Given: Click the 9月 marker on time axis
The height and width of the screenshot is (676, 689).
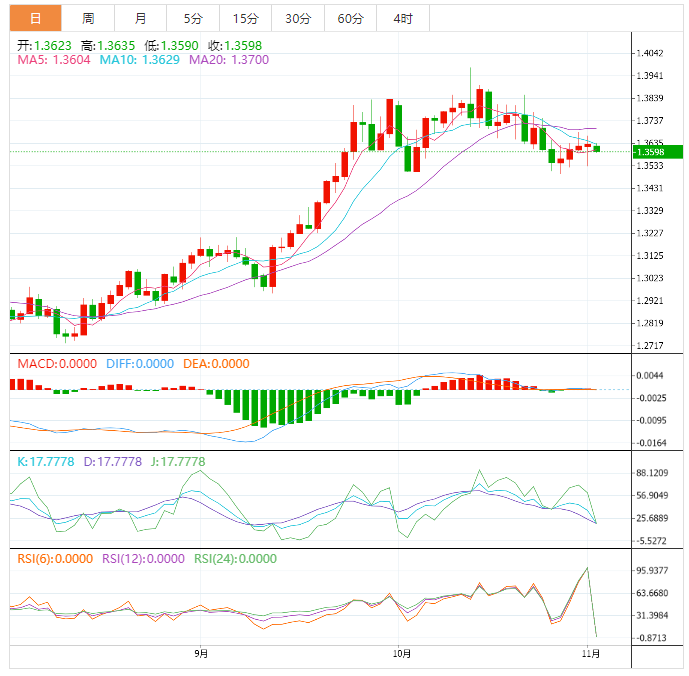Looking at the screenshot, I should point(202,654).
